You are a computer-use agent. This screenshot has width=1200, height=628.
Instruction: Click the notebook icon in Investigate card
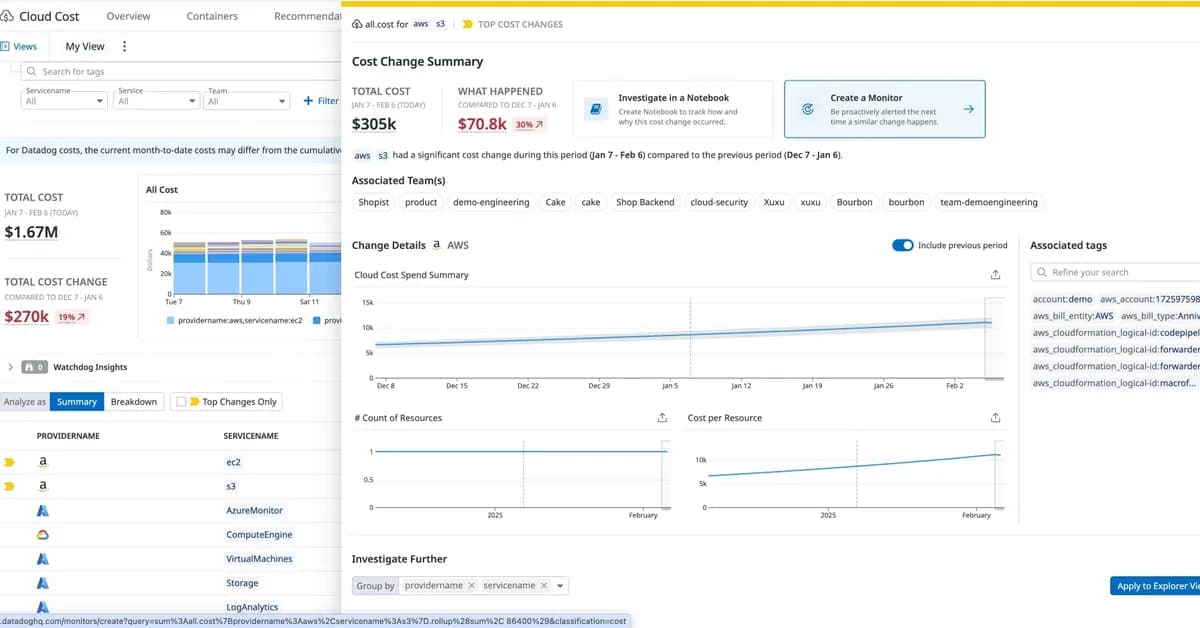[x=595, y=109]
